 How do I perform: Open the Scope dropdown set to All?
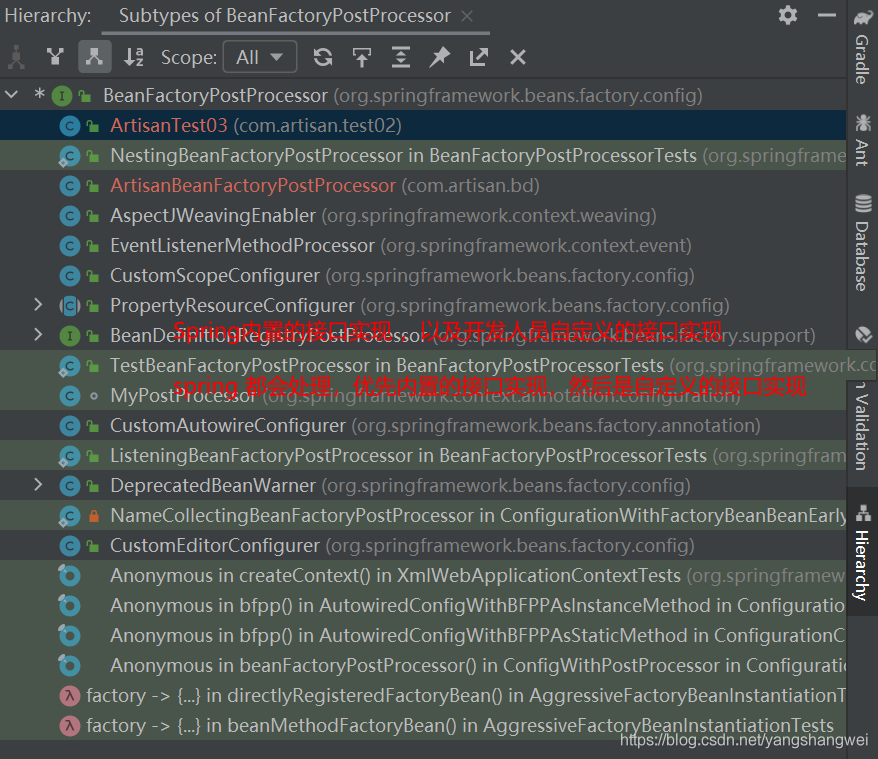point(259,57)
